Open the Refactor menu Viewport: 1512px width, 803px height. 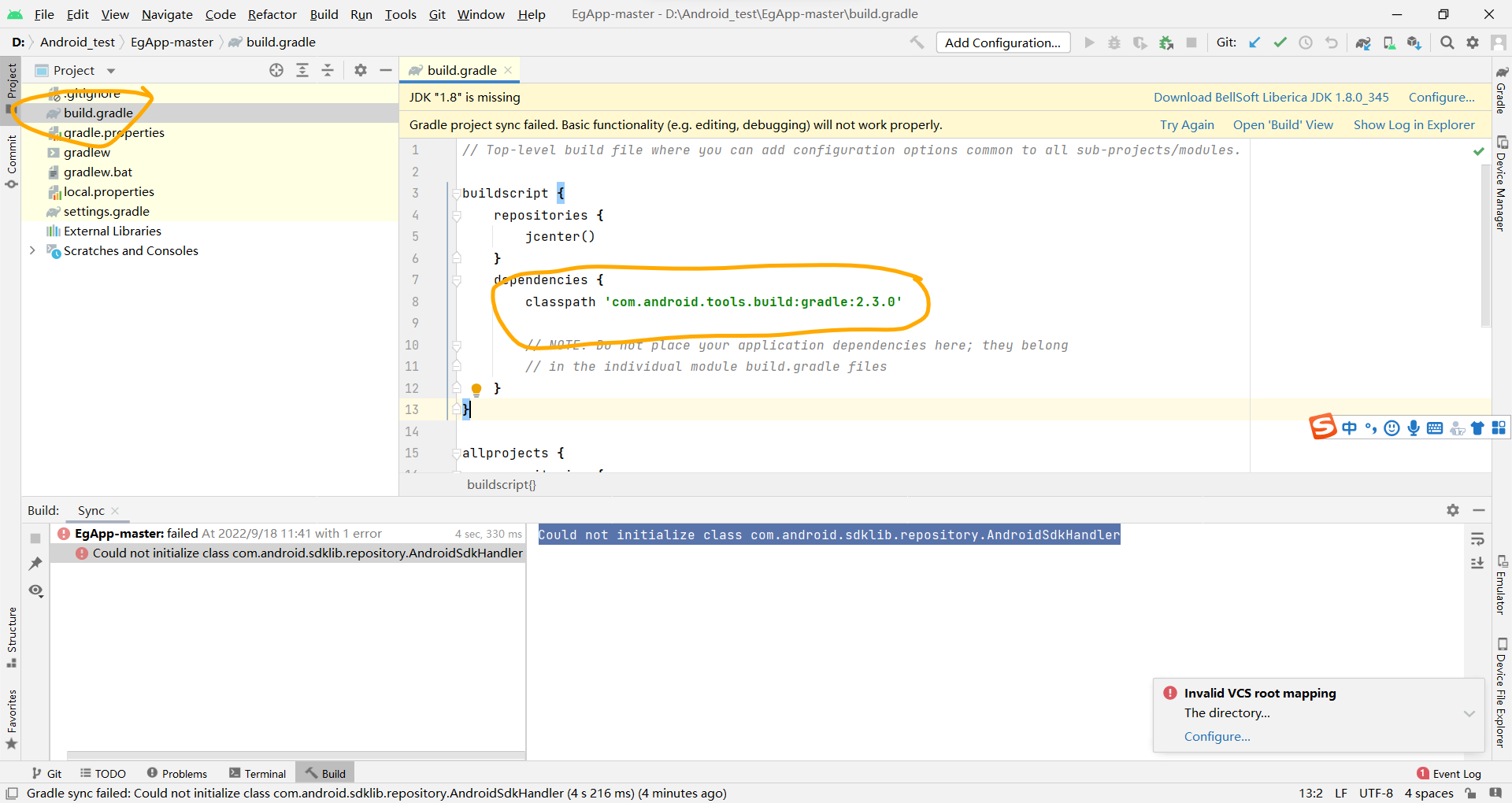pyautogui.click(x=272, y=14)
